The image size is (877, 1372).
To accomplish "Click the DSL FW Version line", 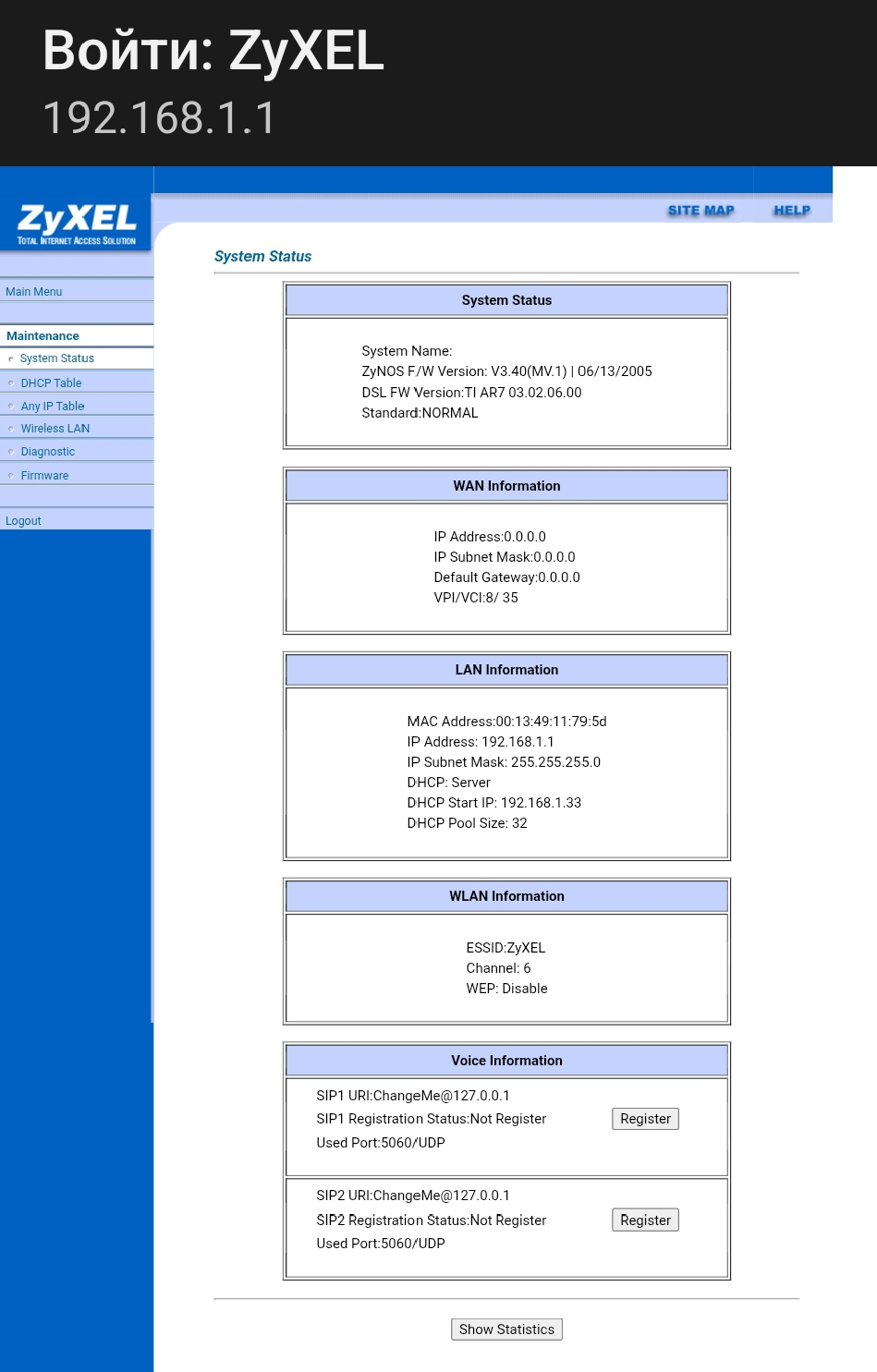I will pos(471,393).
